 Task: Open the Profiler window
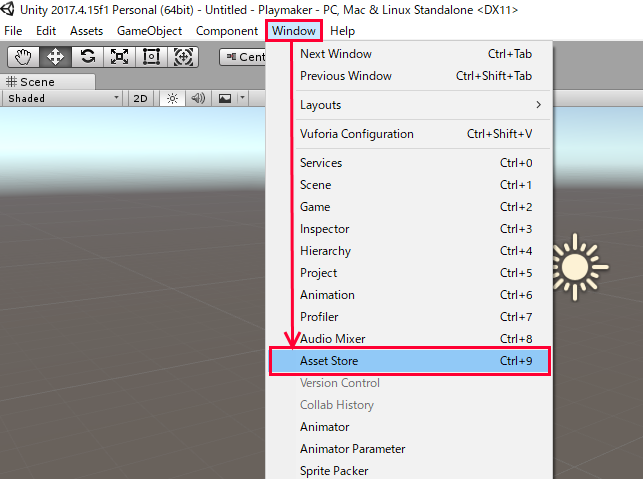click(410, 317)
